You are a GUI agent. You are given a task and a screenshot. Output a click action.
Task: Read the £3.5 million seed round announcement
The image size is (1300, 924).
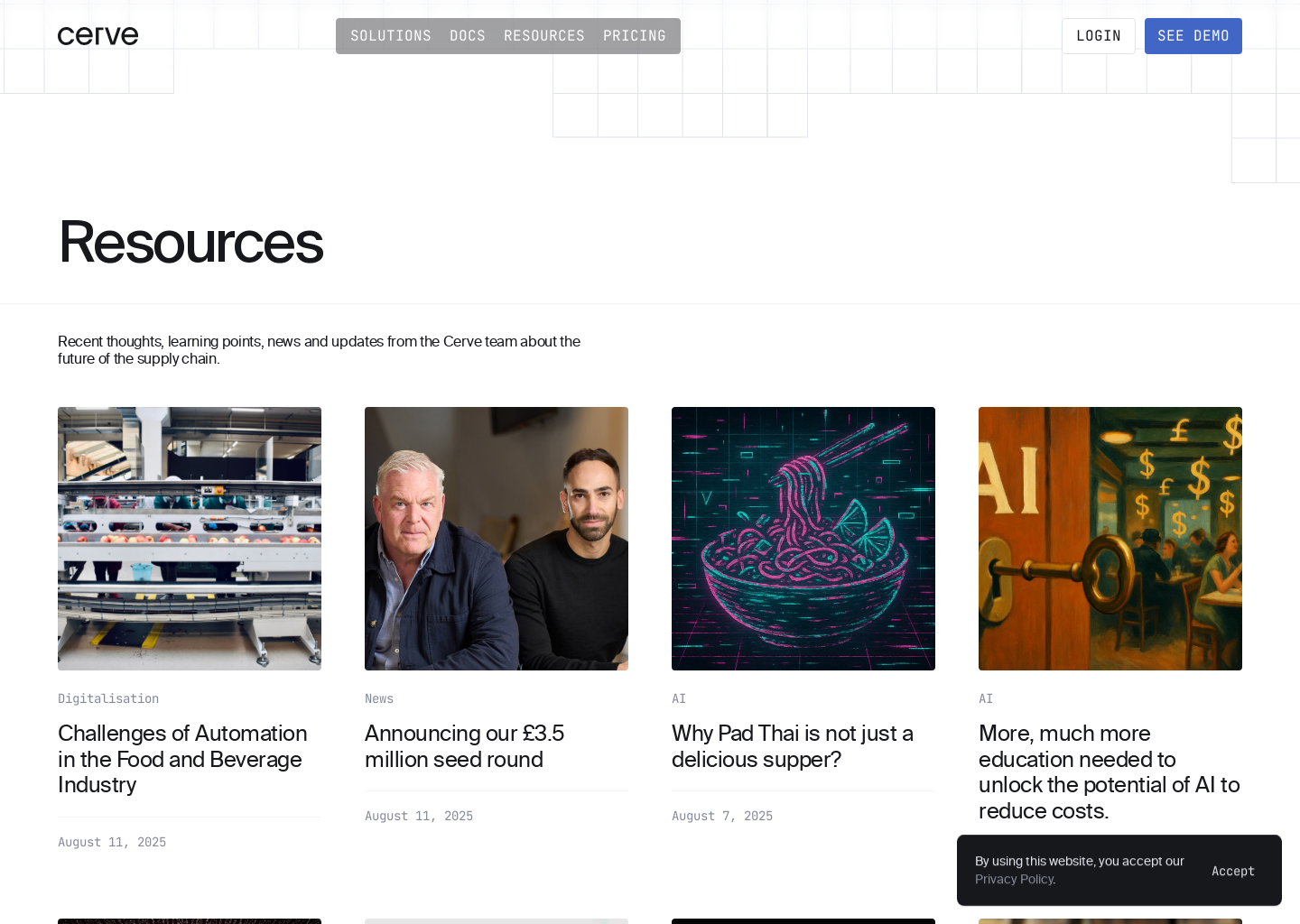464,746
